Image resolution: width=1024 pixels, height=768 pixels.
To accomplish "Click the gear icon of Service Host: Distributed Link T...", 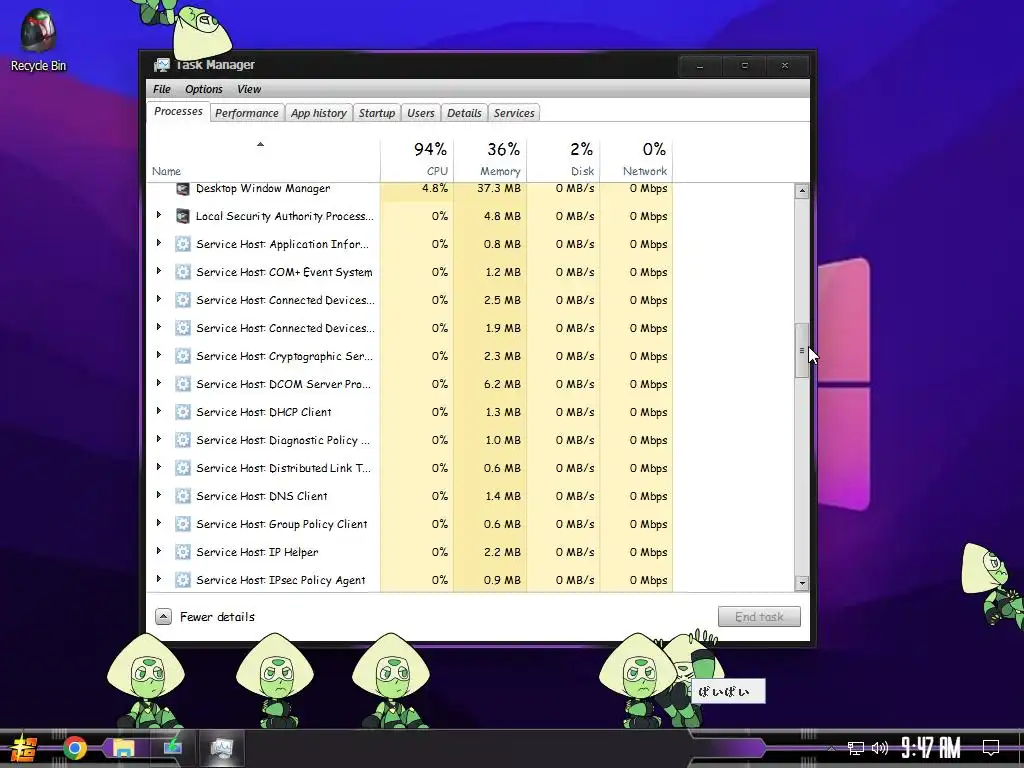I will point(183,468).
